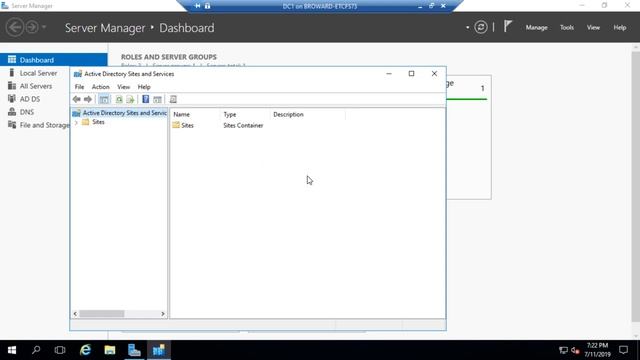
Task: Open the blue Help toolbar icon
Action: tap(146, 99)
